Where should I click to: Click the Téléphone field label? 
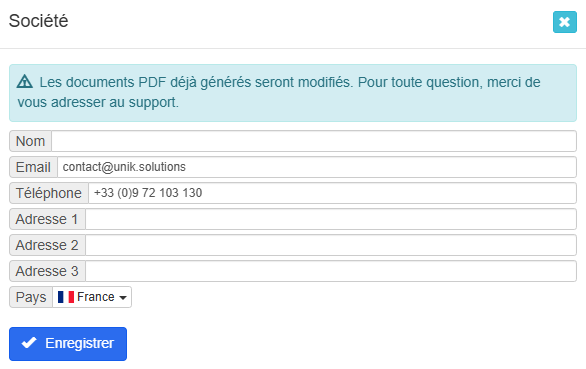[x=49, y=193]
